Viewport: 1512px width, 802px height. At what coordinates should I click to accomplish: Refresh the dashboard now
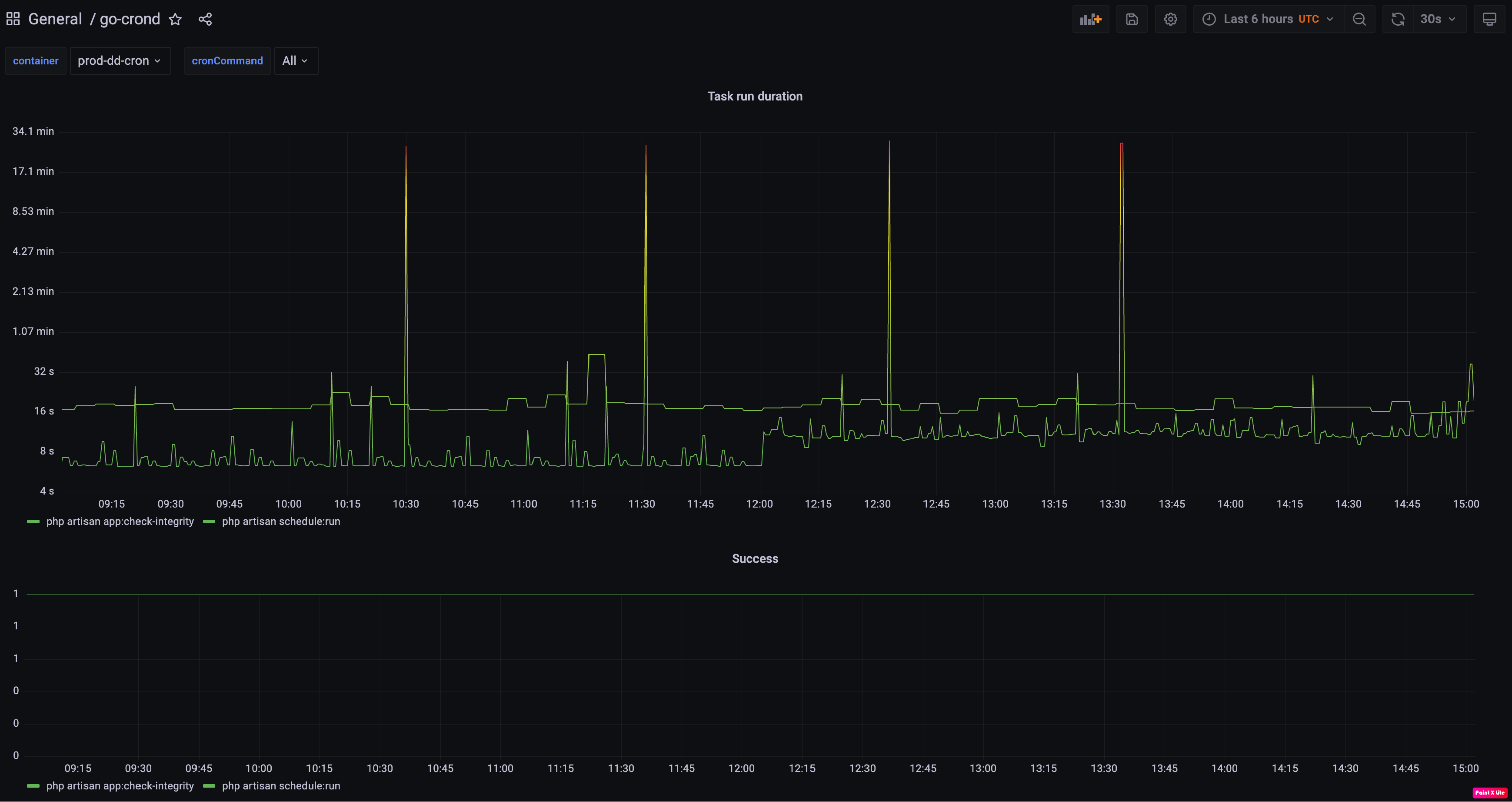click(x=1398, y=20)
